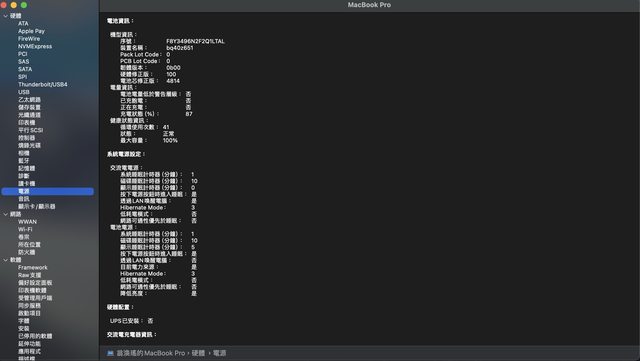Open 卷宗 under network
The height and width of the screenshot is (361, 640).
tap(24, 237)
